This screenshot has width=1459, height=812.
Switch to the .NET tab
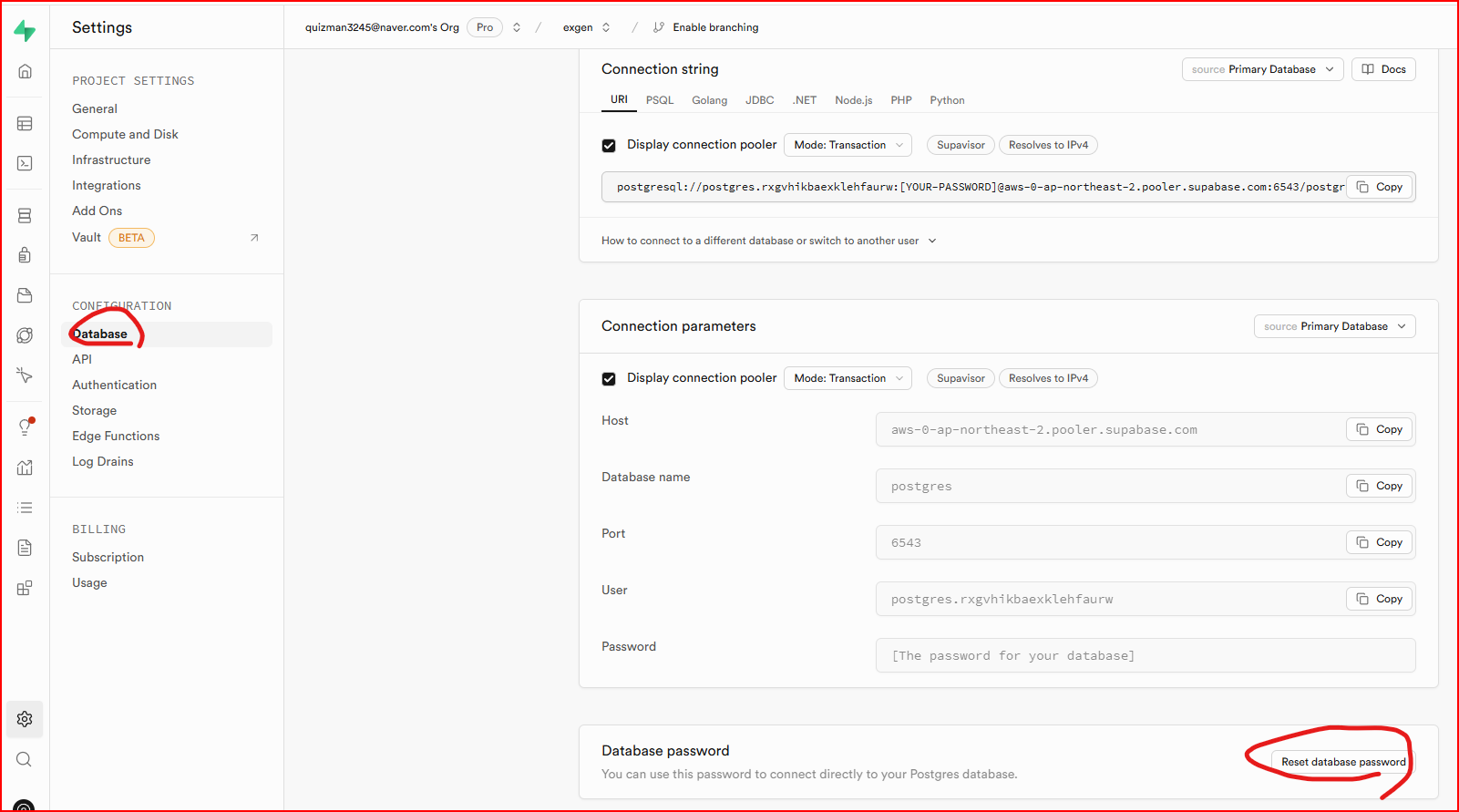click(804, 100)
